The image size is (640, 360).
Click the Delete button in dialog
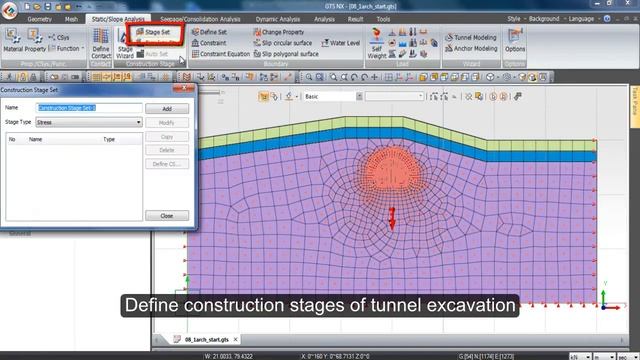coord(167,150)
